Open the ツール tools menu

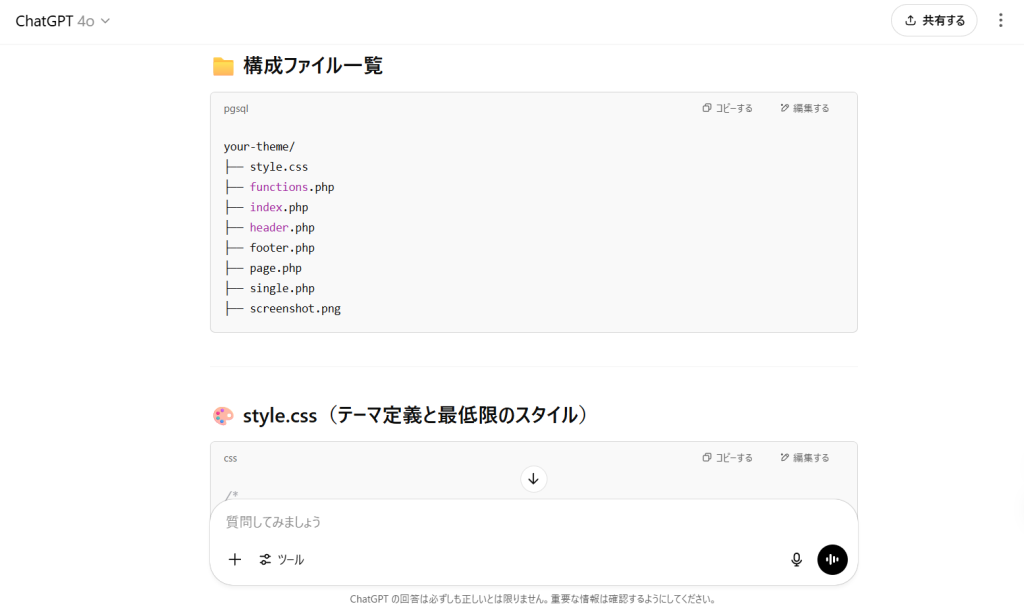[281, 560]
